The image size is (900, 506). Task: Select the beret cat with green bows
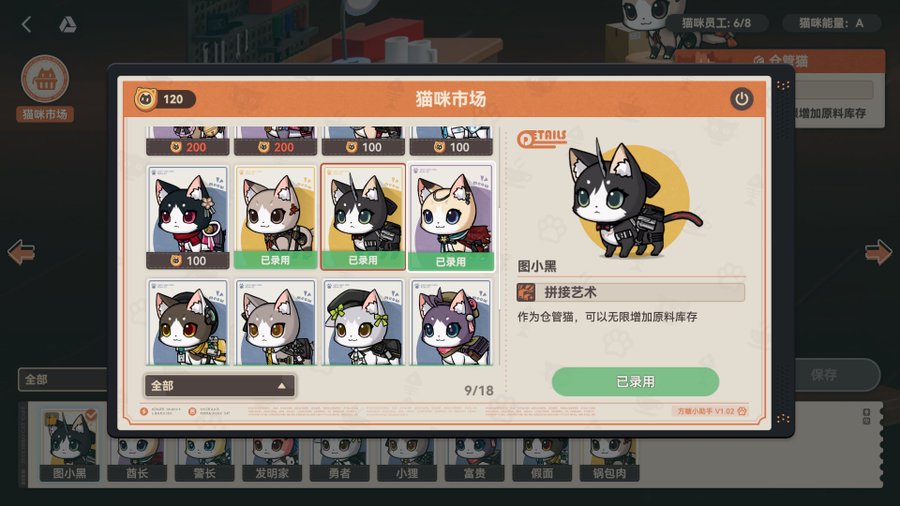pos(363,322)
